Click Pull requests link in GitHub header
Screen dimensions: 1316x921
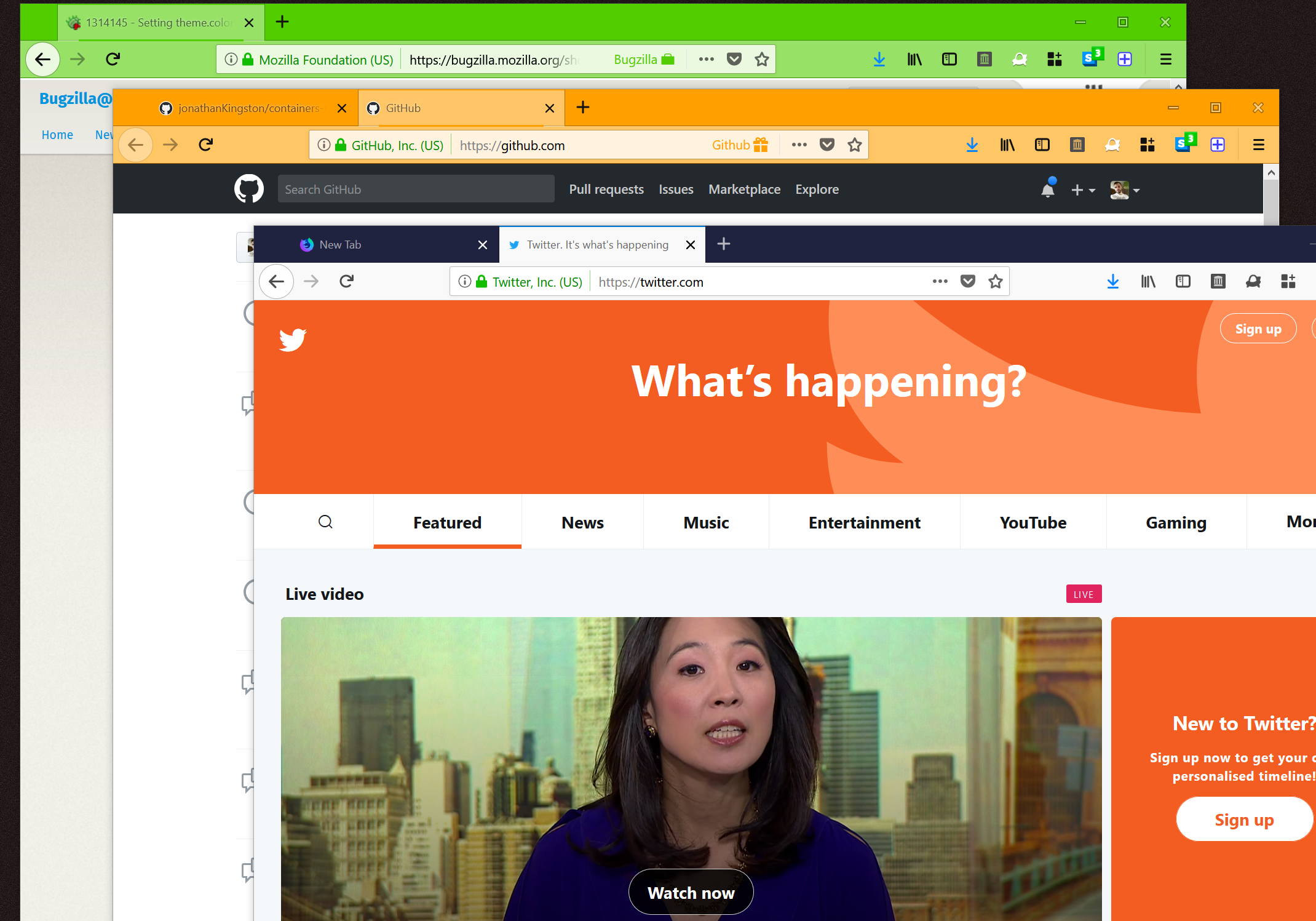[x=606, y=189]
